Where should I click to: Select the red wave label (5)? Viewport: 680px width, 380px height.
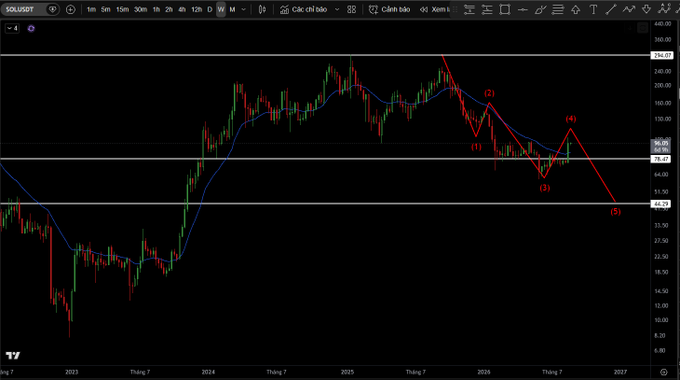[x=615, y=211]
